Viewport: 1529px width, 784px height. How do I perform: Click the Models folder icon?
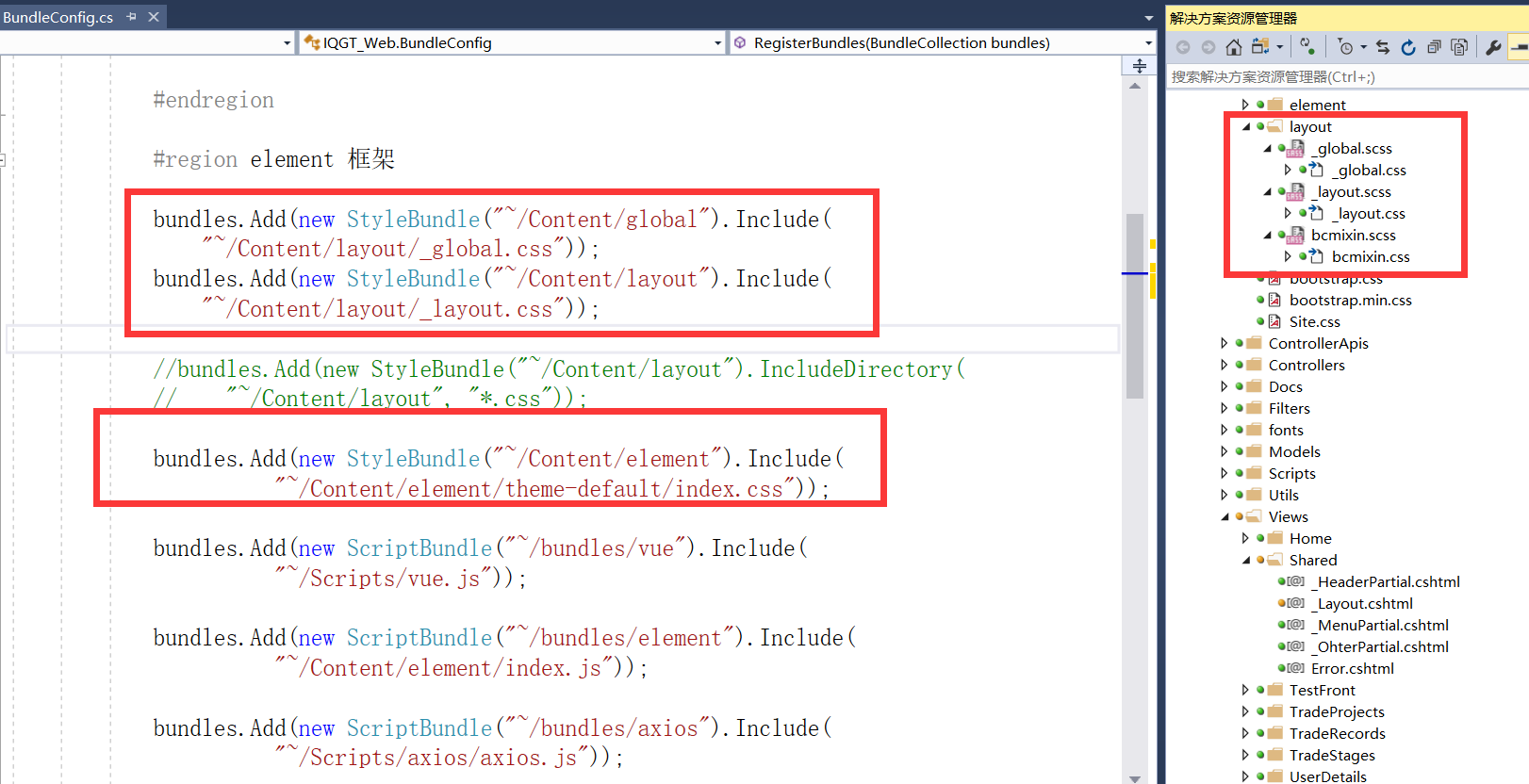tap(1254, 451)
